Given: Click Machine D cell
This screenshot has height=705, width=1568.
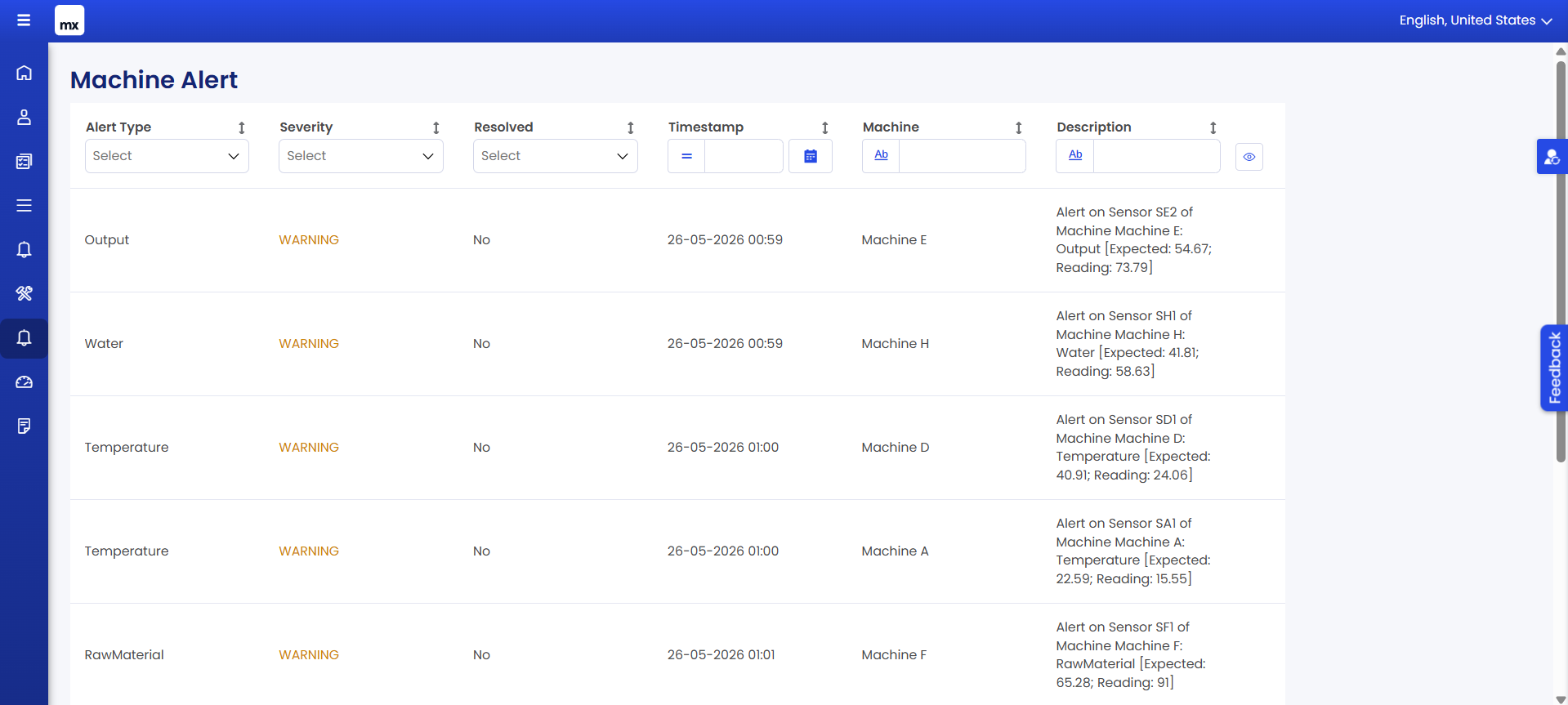Looking at the screenshot, I should tap(896, 448).
